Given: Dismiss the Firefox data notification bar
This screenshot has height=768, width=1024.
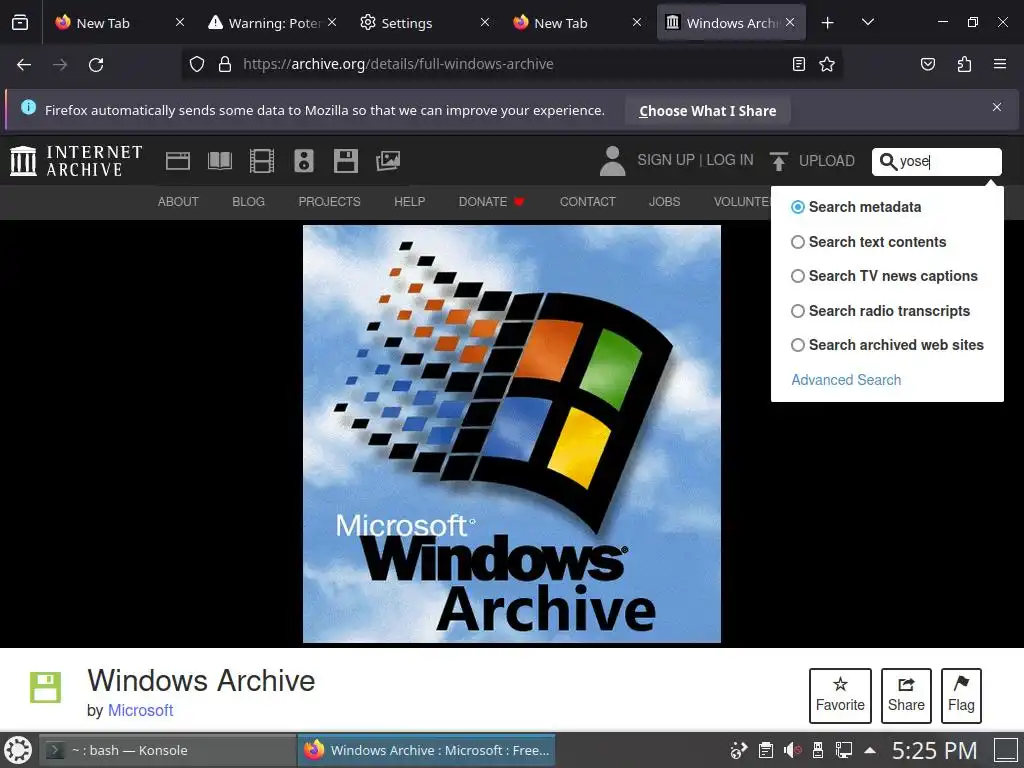Looking at the screenshot, I should tap(997, 107).
